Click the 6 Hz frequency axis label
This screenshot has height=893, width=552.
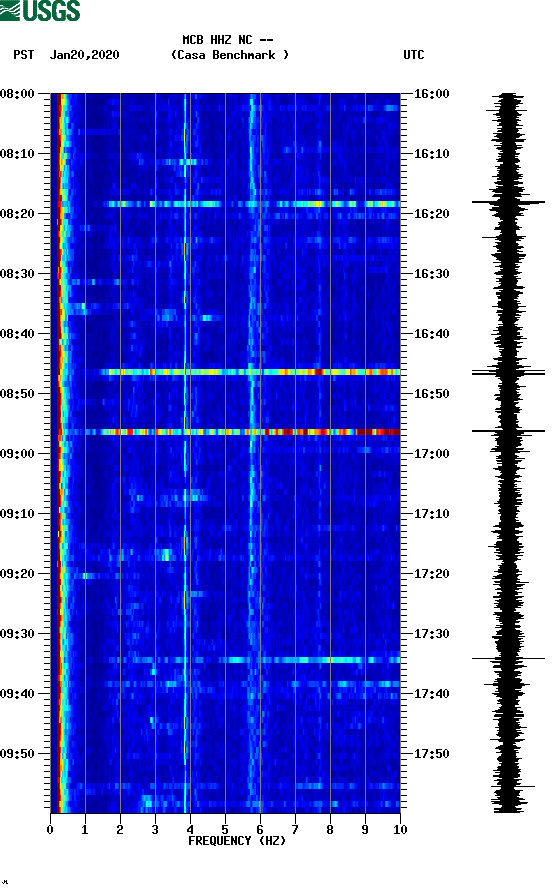pyautogui.click(x=260, y=830)
